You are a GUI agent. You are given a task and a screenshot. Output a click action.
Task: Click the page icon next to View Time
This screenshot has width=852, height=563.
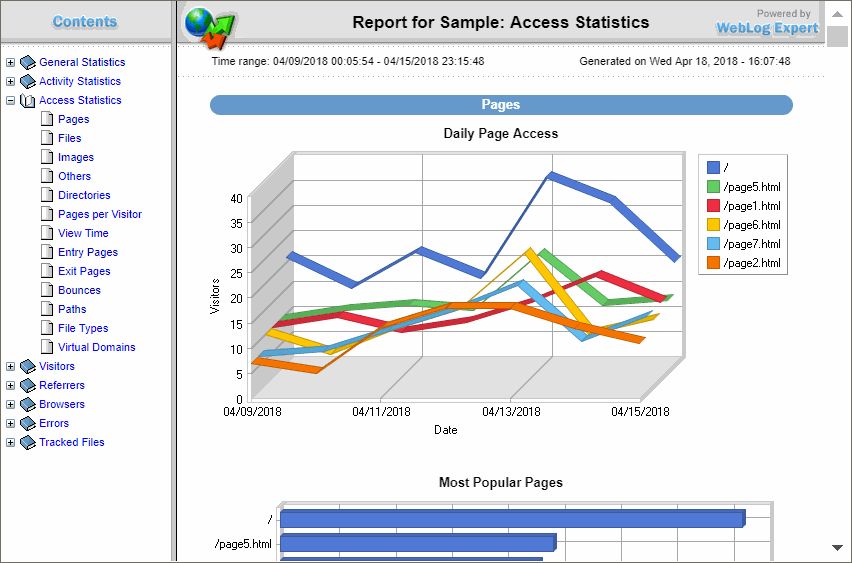[x=48, y=233]
